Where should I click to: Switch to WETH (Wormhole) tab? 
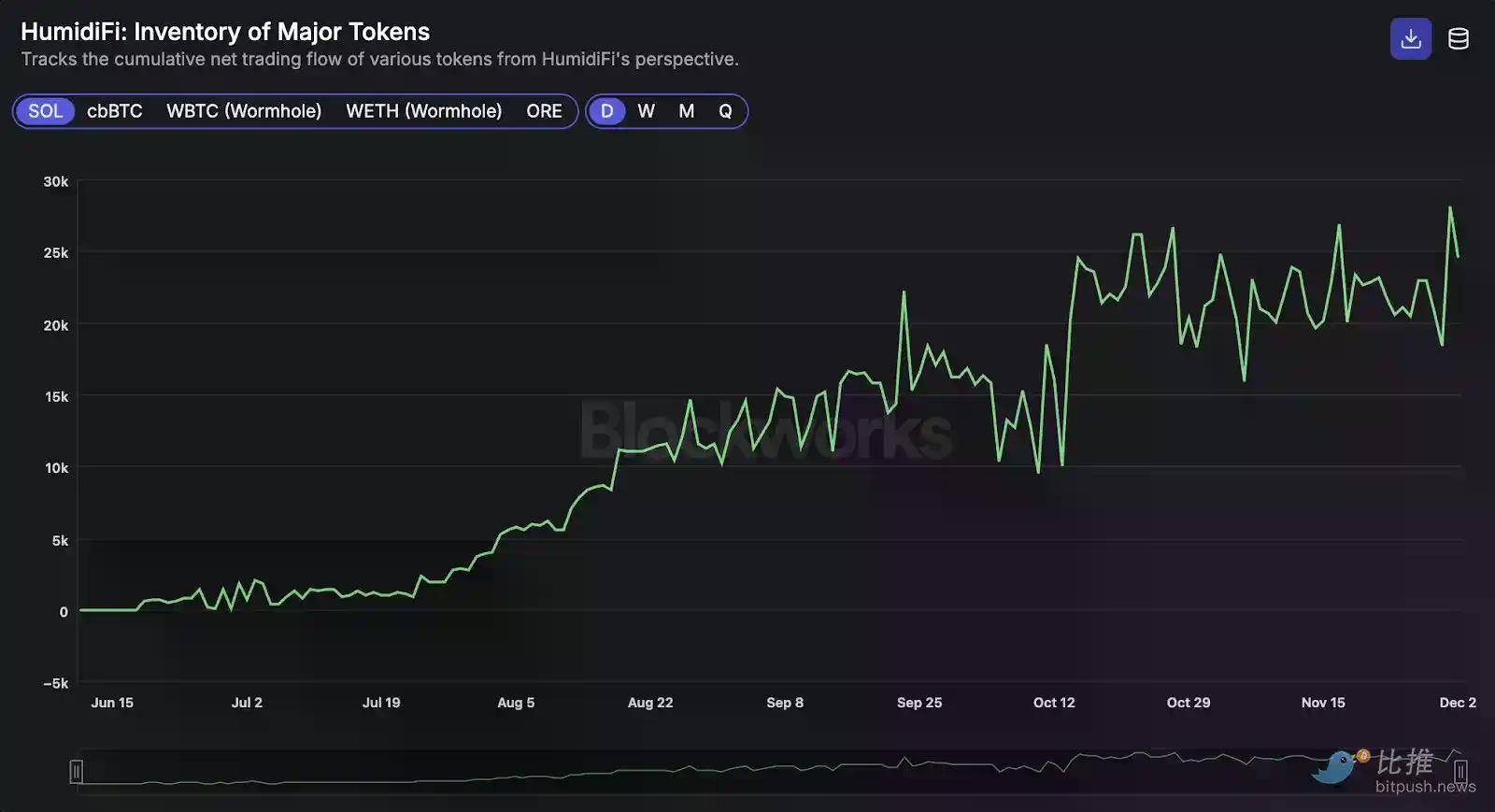(x=424, y=111)
